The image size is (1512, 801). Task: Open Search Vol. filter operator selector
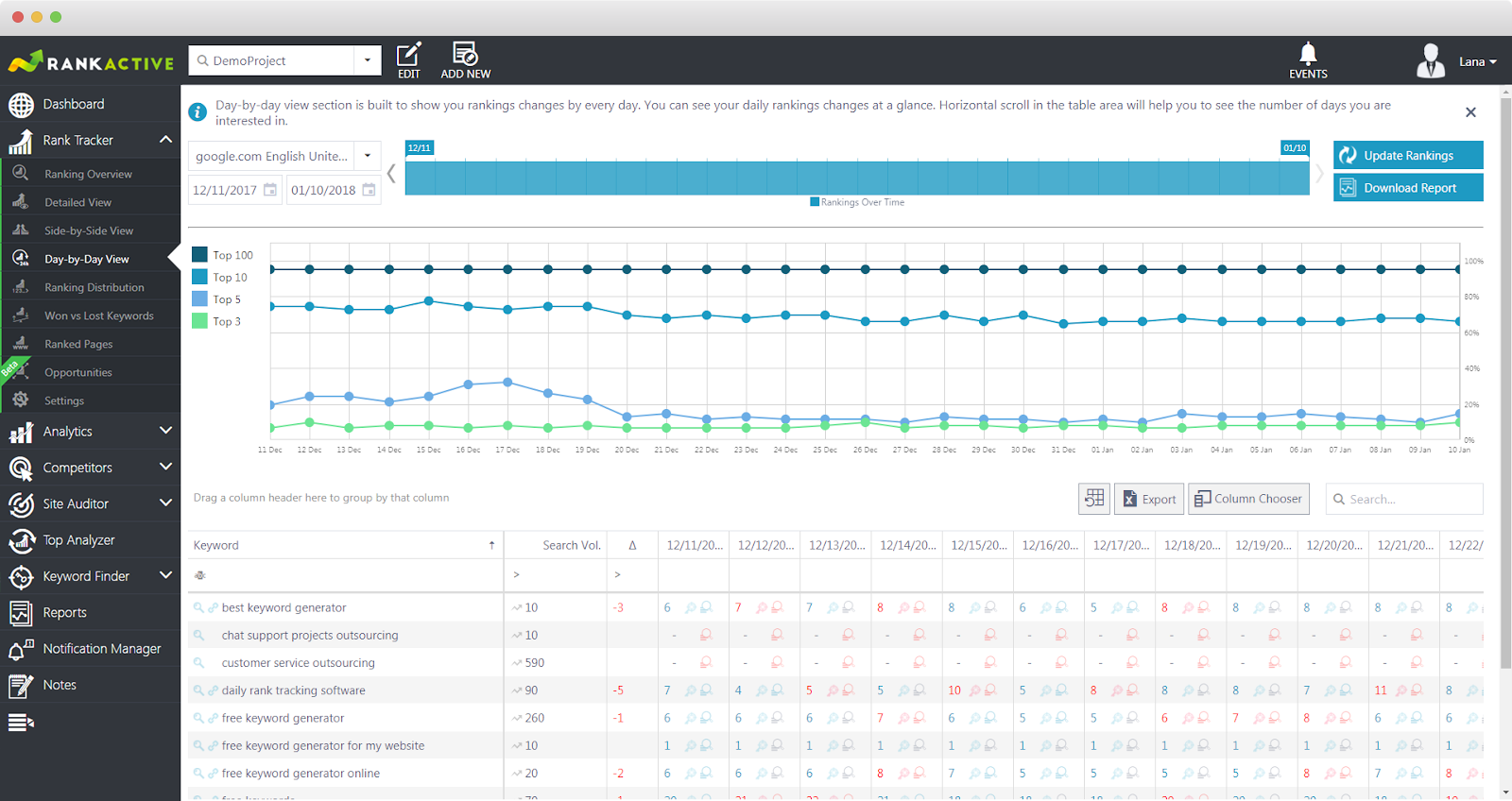pyautogui.click(x=516, y=575)
